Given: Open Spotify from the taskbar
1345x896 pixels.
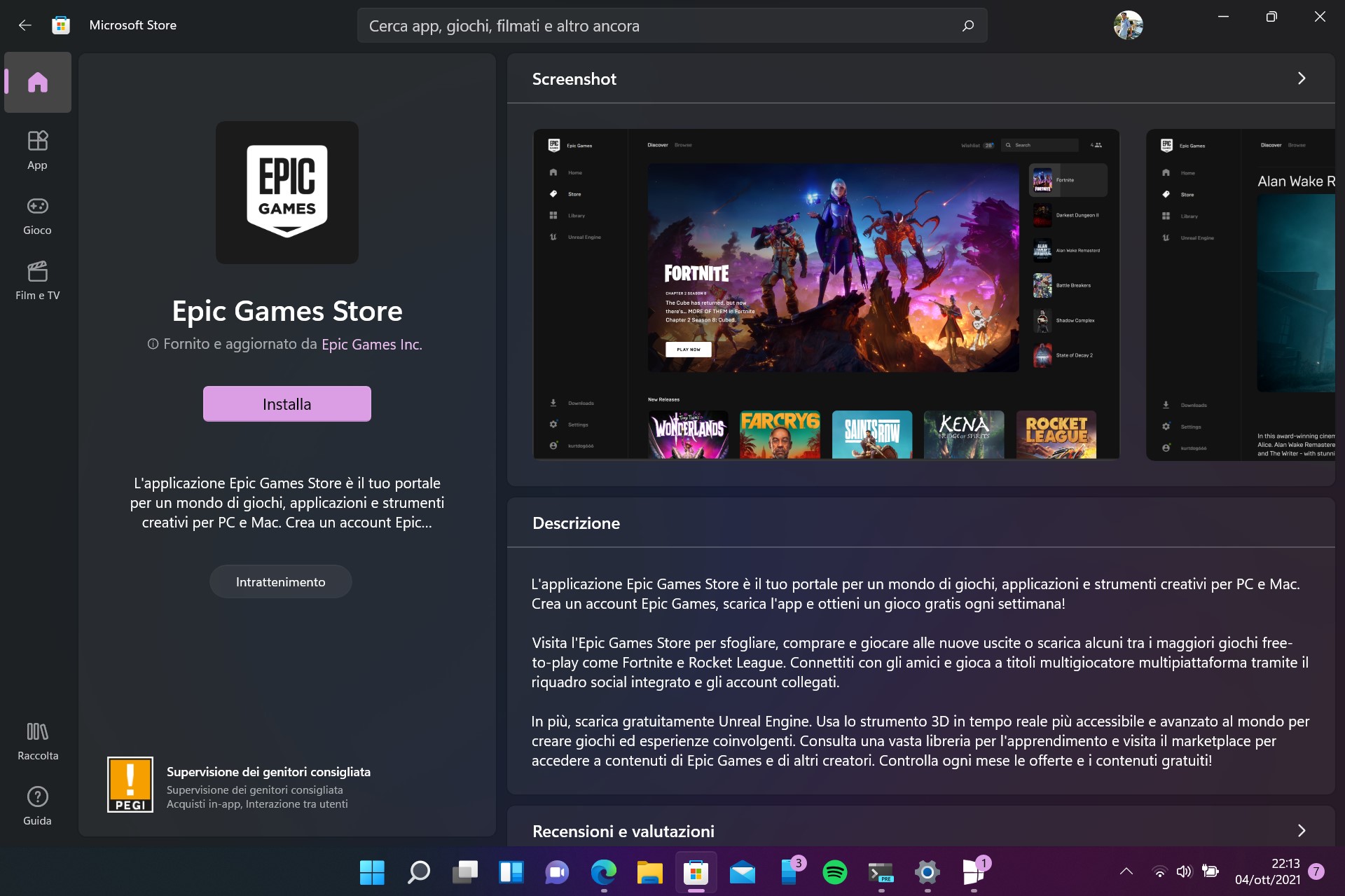Looking at the screenshot, I should [834, 872].
